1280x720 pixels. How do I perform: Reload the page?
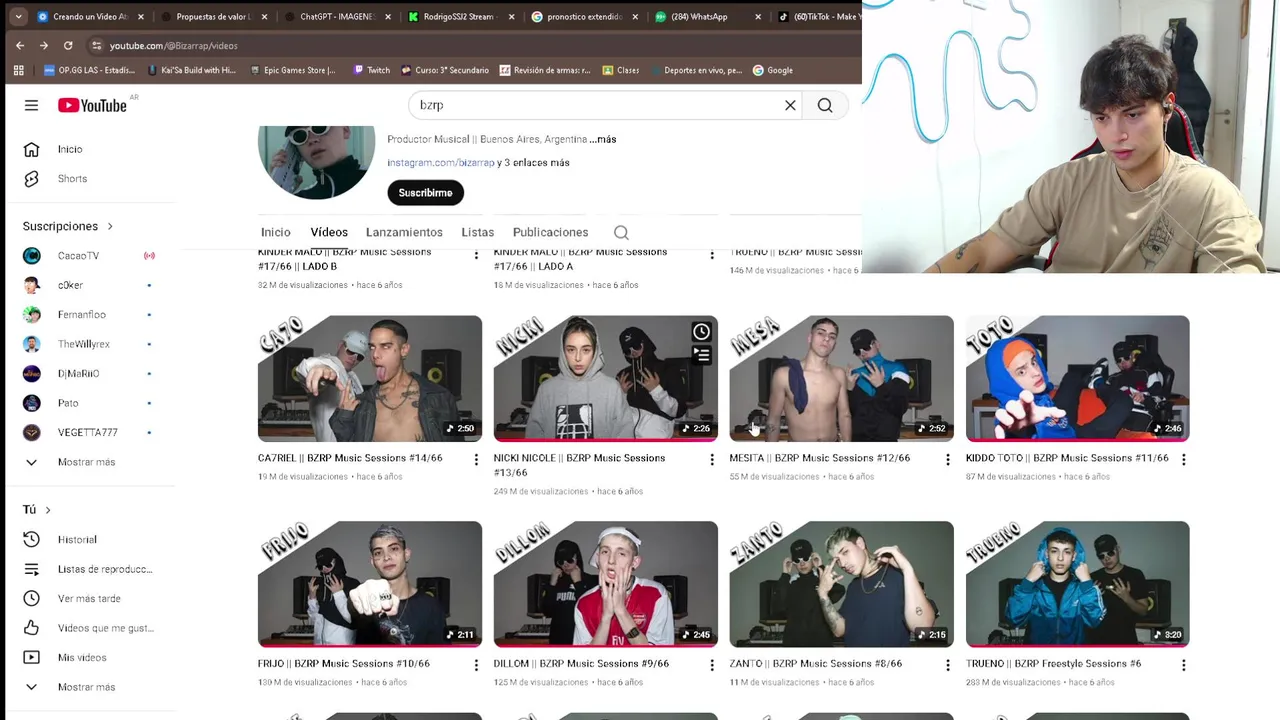tap(68, 45)
